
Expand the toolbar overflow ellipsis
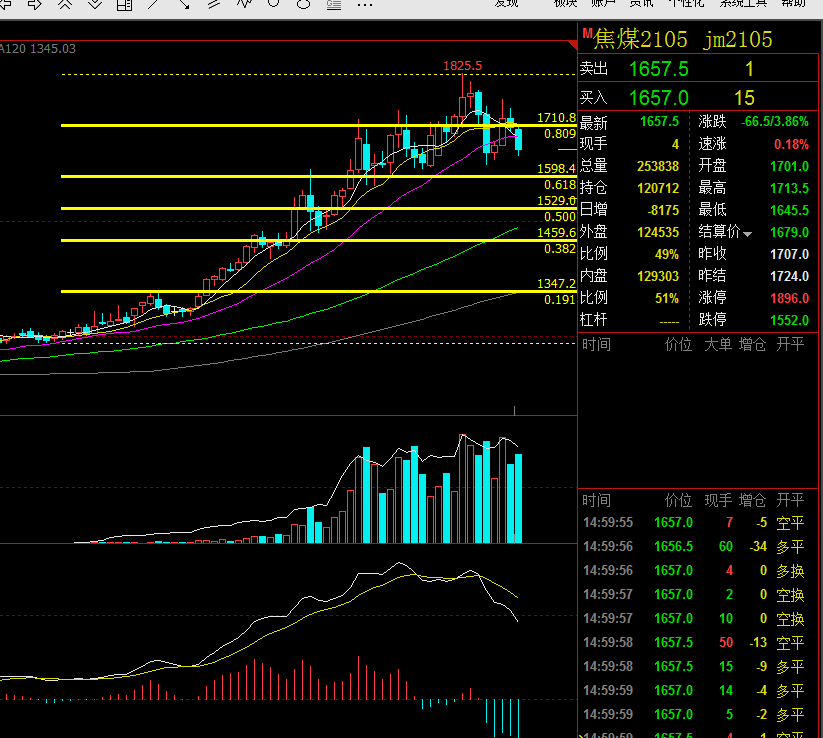click(x=365, y=5)
